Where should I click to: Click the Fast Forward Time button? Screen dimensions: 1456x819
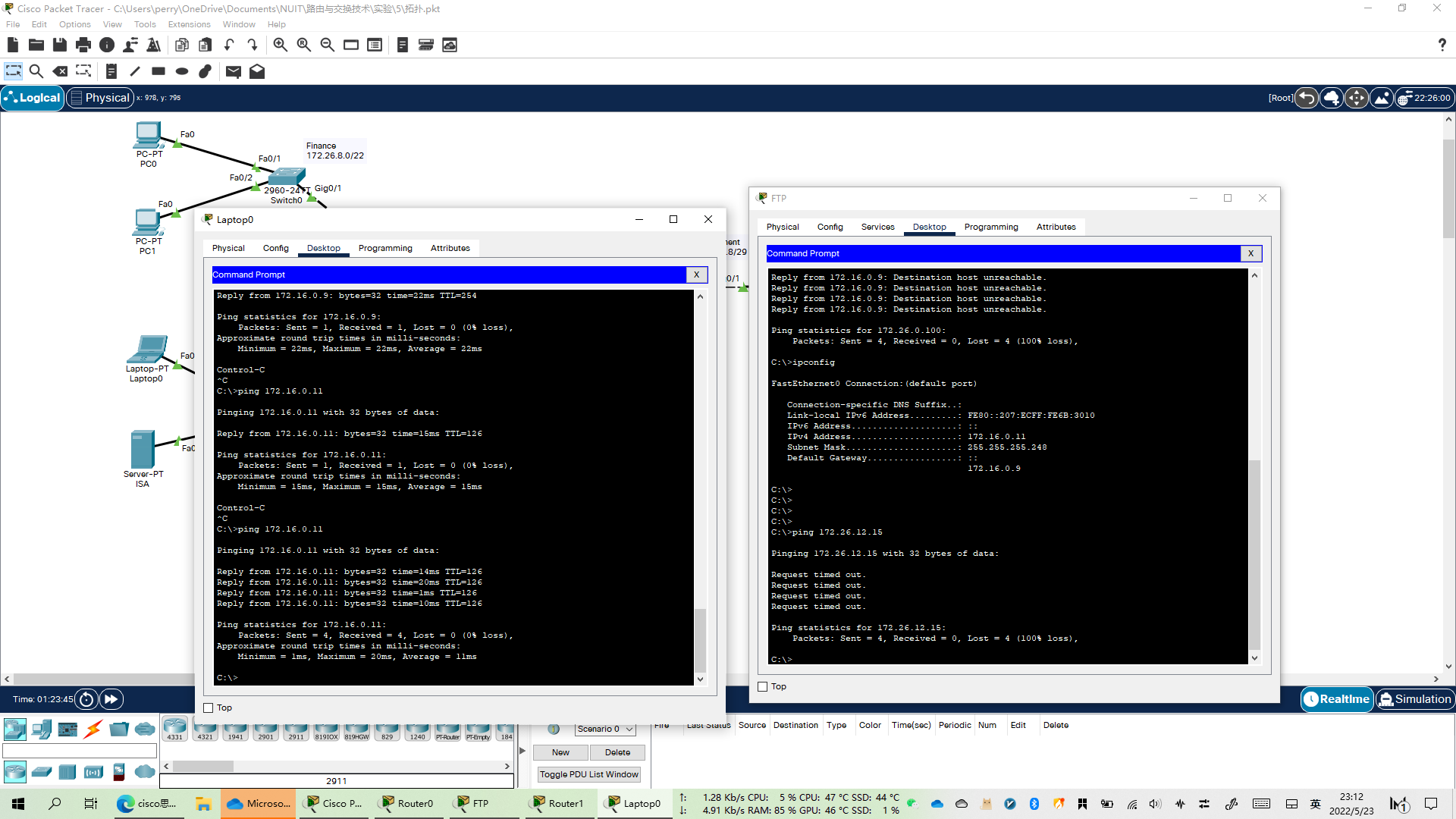(111, 699)
